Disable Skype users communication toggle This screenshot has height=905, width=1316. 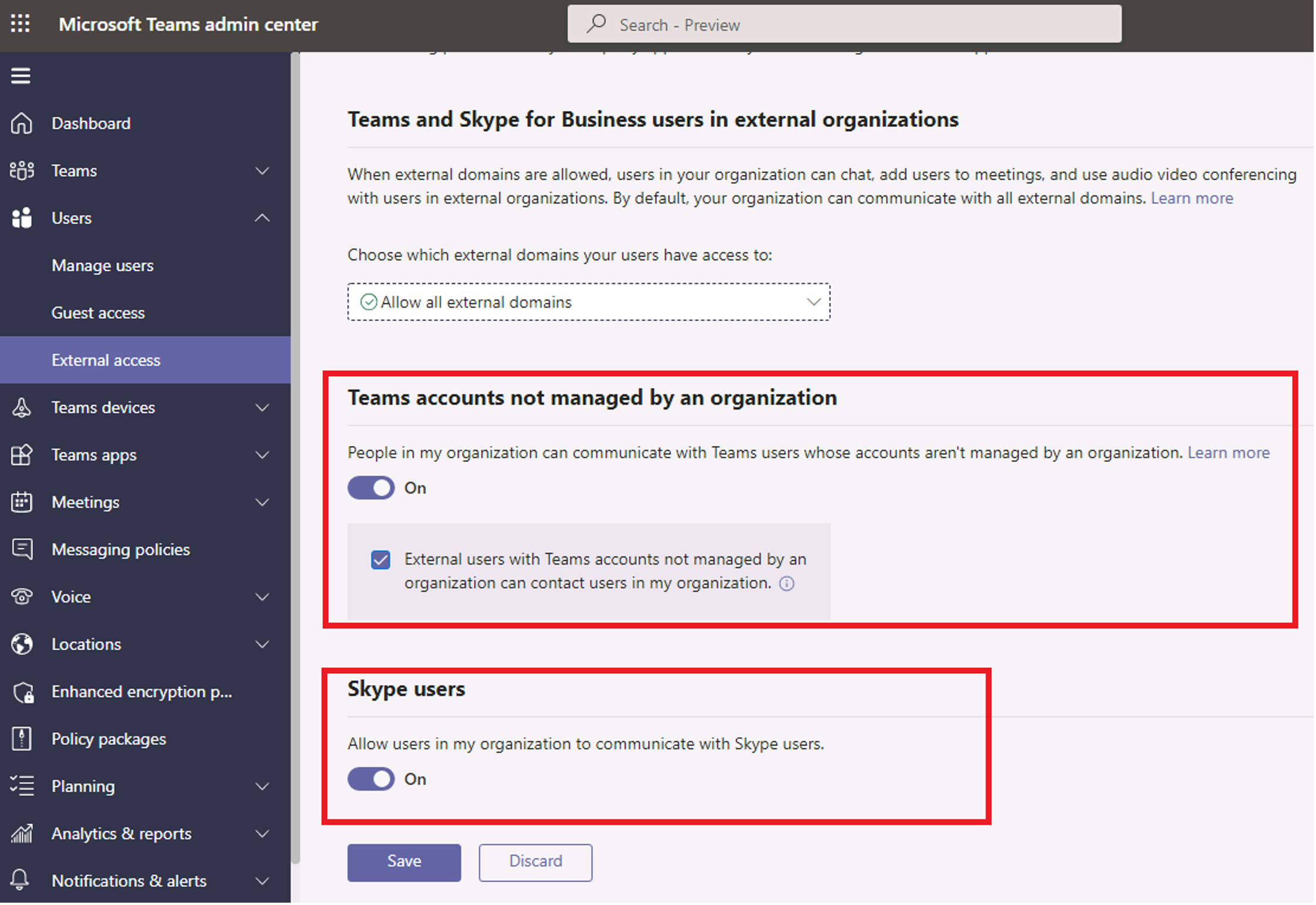(370, 779)
